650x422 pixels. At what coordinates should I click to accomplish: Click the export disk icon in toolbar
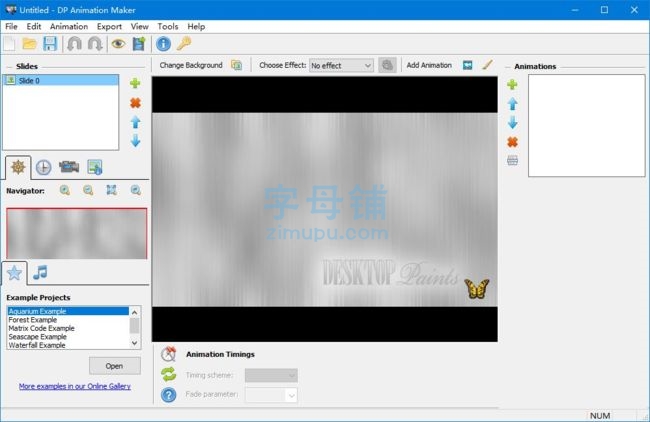click(x=139, y=44)
